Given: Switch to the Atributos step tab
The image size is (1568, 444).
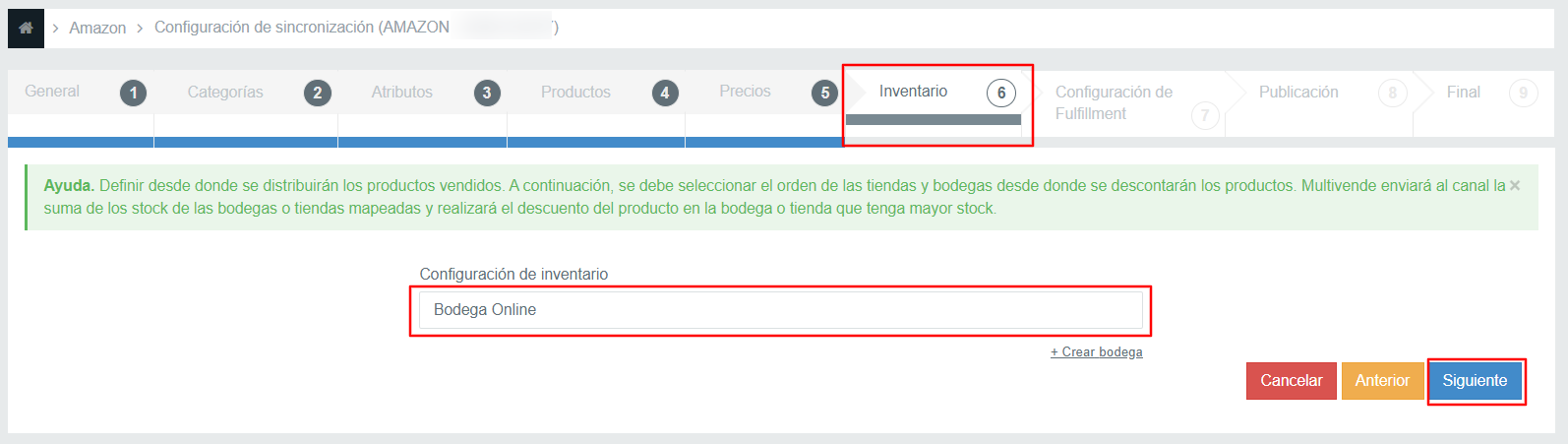Looking at the screenshot, I should click(401, 92).
